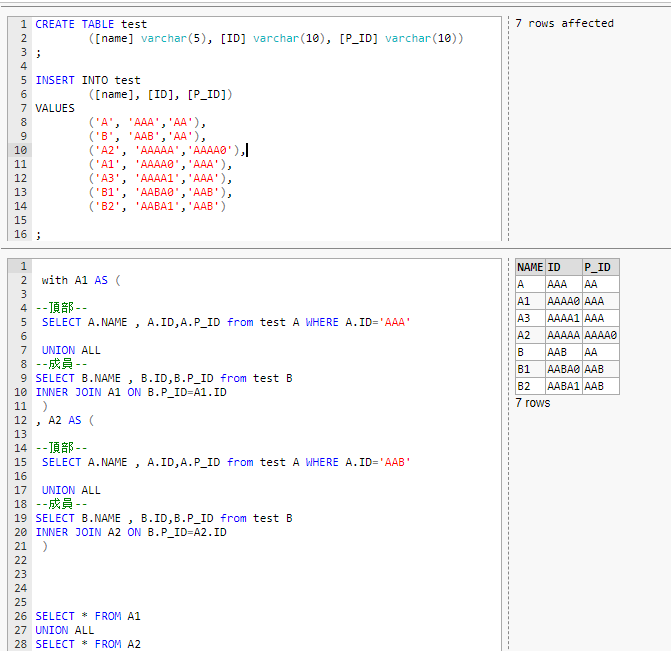The width and height of the screenshot is (671, 651).
Task: Select result cell 'AAAAA' in the A2 row
Action: coord(564,335)
